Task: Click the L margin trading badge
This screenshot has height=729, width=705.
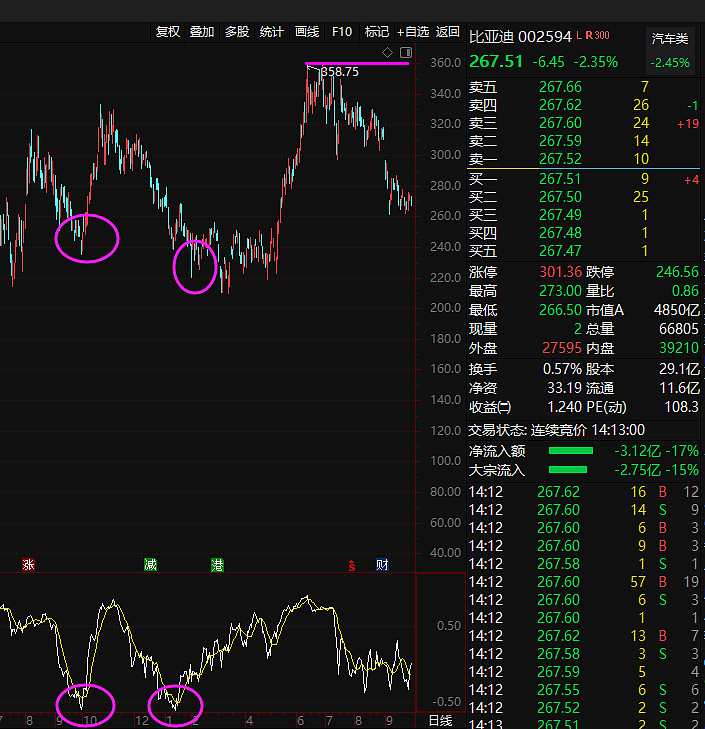Action: [x=579, y=35]
